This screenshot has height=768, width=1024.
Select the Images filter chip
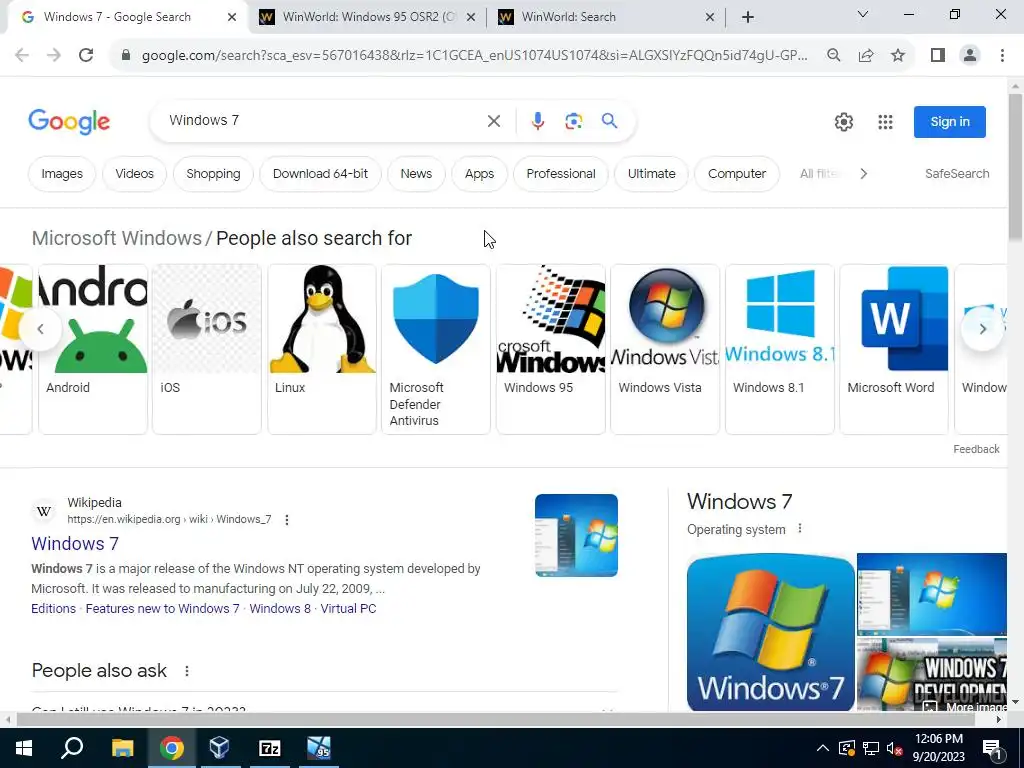(62, 174)
